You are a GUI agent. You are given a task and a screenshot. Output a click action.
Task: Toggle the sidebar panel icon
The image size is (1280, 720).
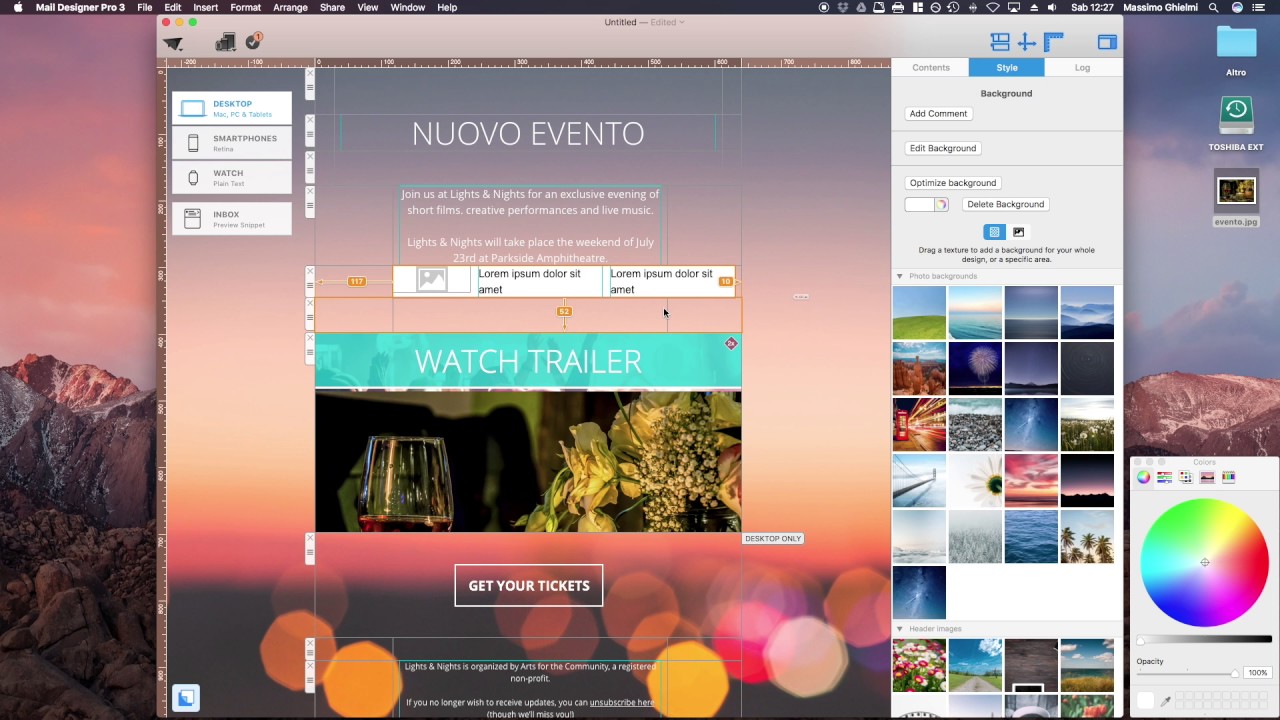[1107, 42]
